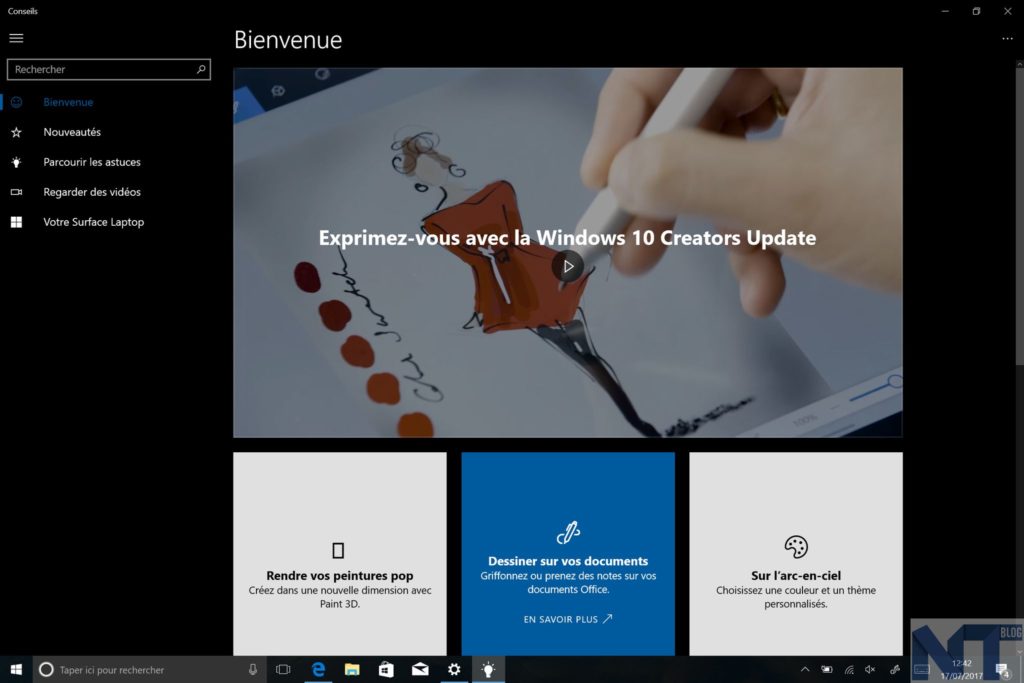This screenshot has width=1024, height=683.
Task: Open File Explorer from taskbar
Action: click(352, 669)
